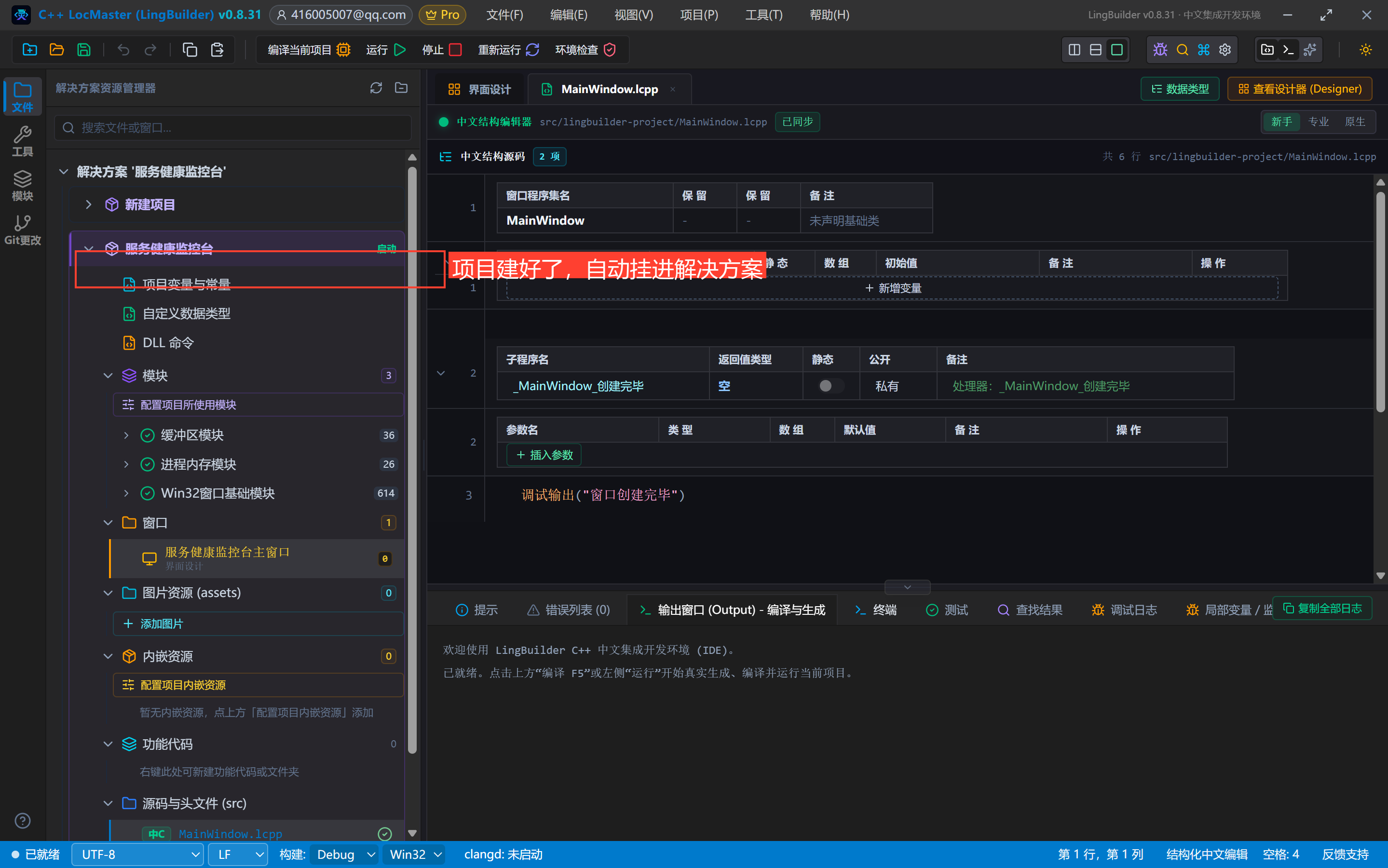Select the 专业 editor mode
Screen dimensions: 1388x868
pos(1319,122)
